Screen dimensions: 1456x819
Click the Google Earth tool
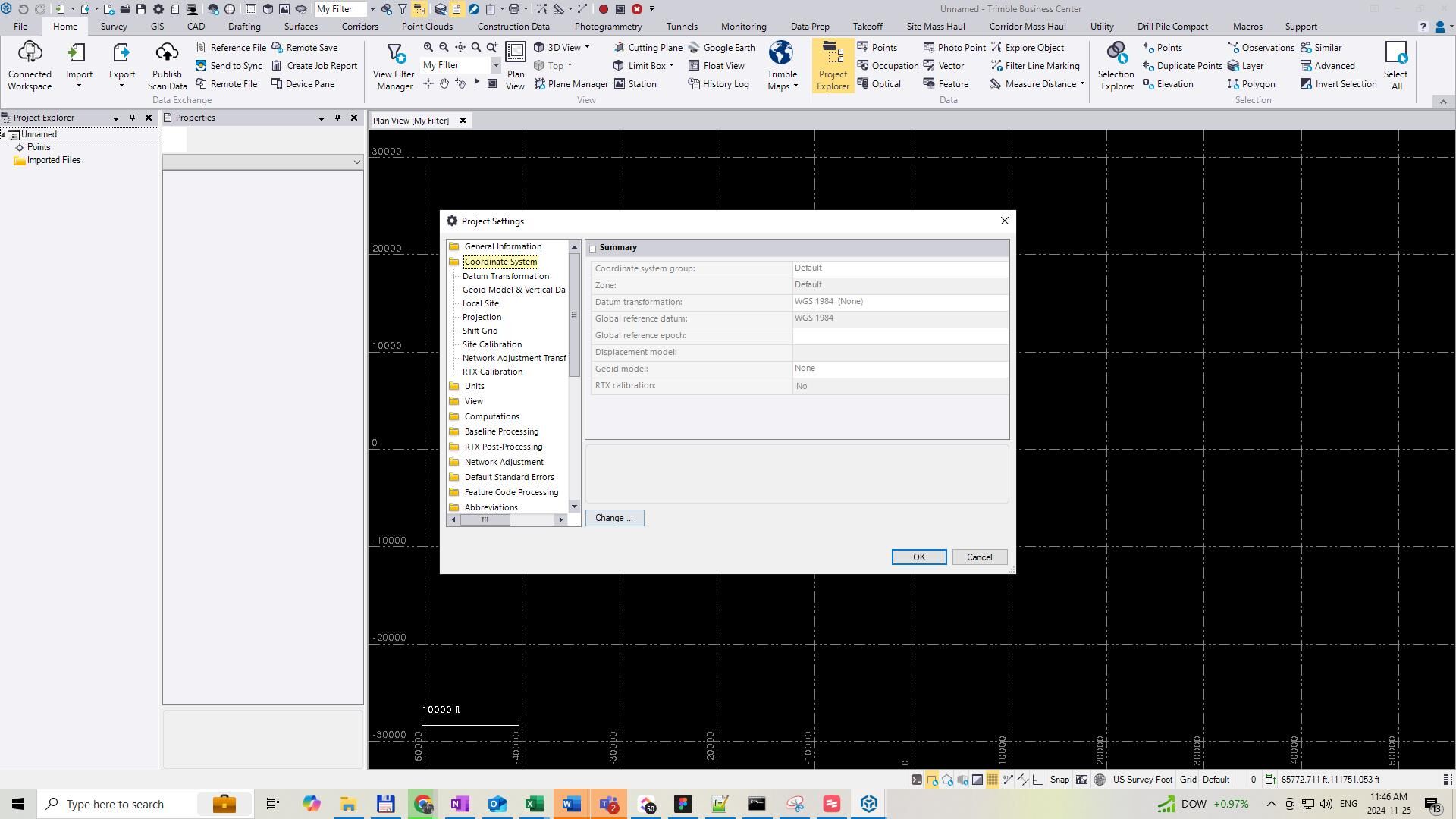pos(720,47)
